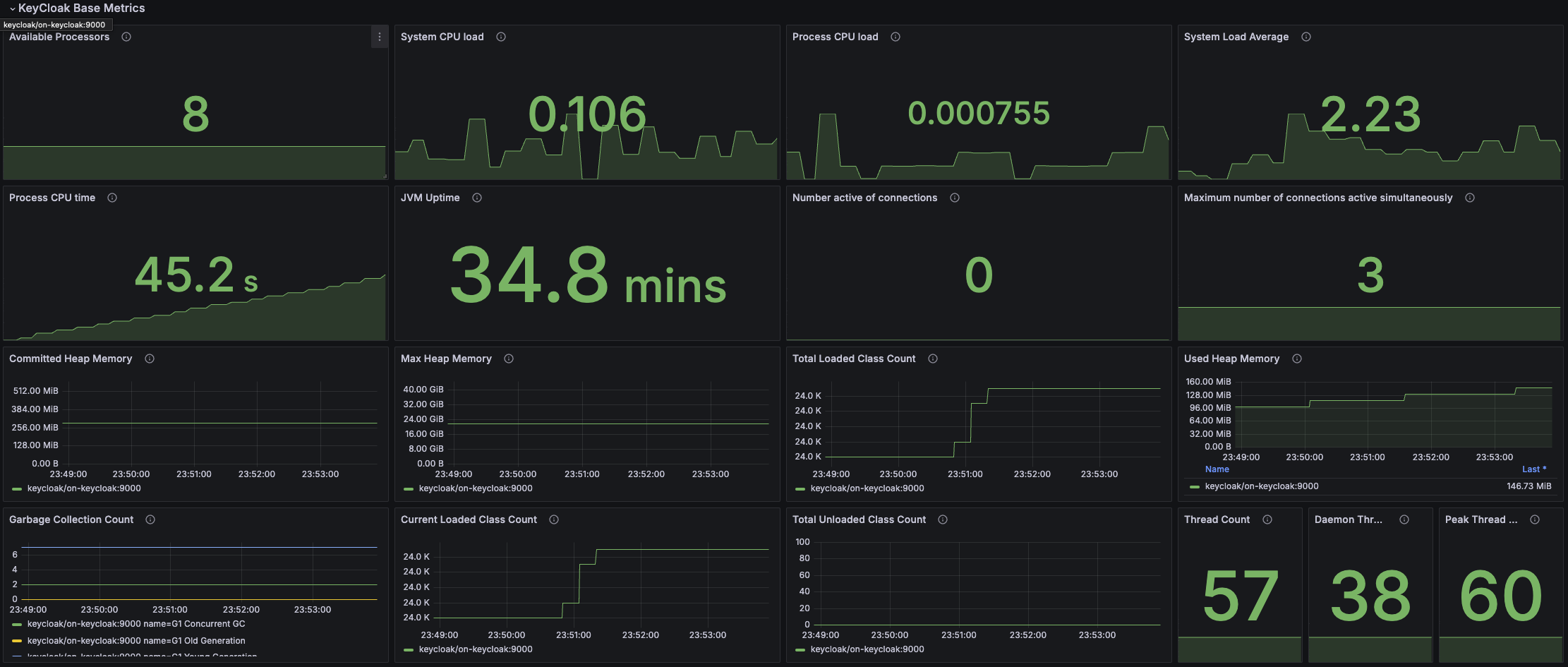This screenshot has width=1568, height=667.
Task: Click the Last * sort link
Action: point(1534,469)
